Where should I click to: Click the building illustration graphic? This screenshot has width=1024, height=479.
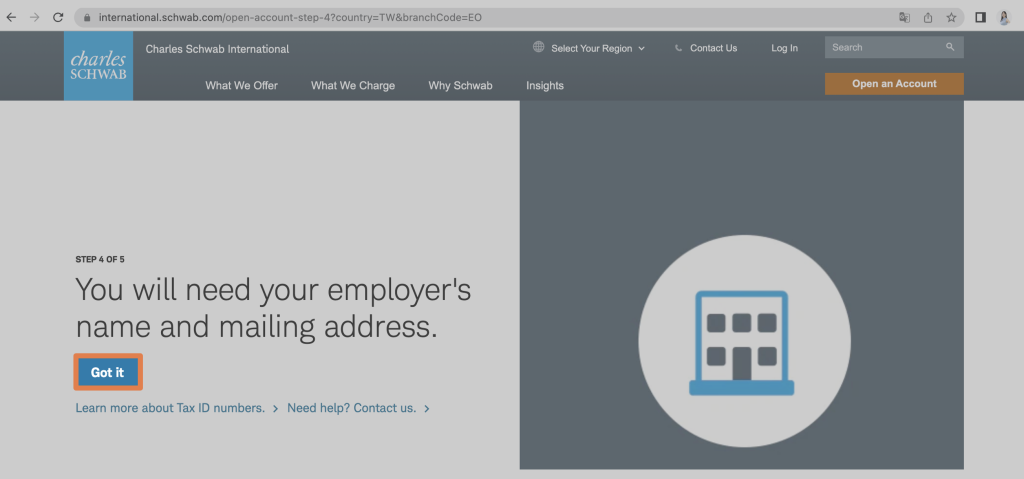(742, 342)
